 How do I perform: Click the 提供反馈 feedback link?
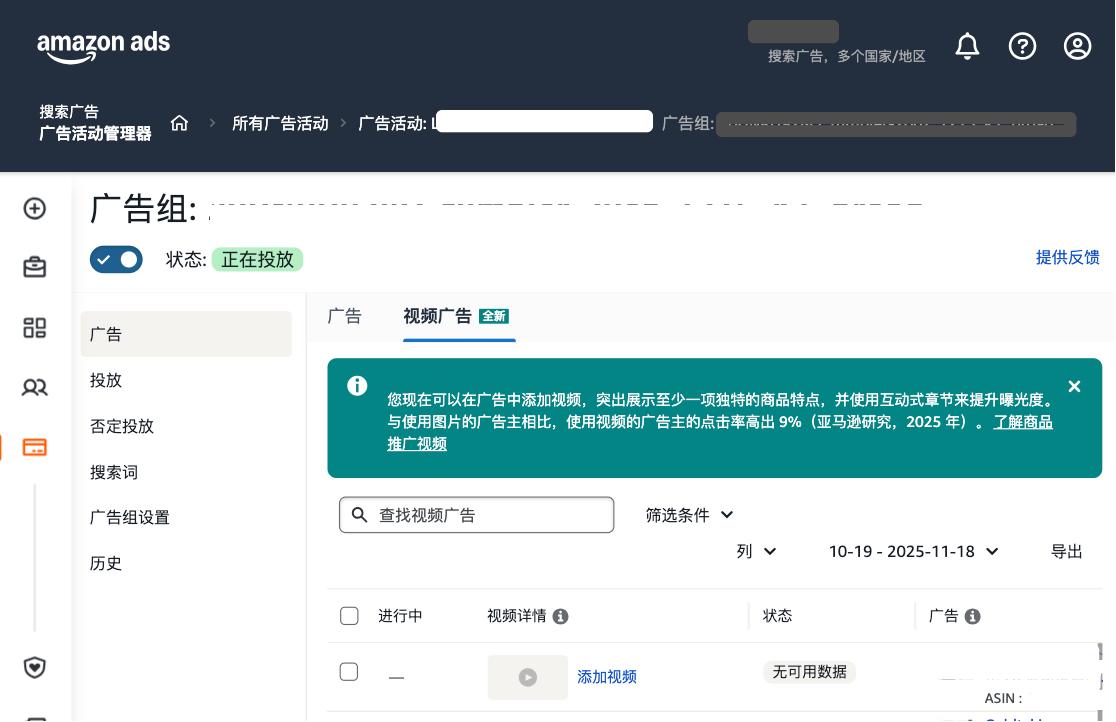coord(1067,258)
